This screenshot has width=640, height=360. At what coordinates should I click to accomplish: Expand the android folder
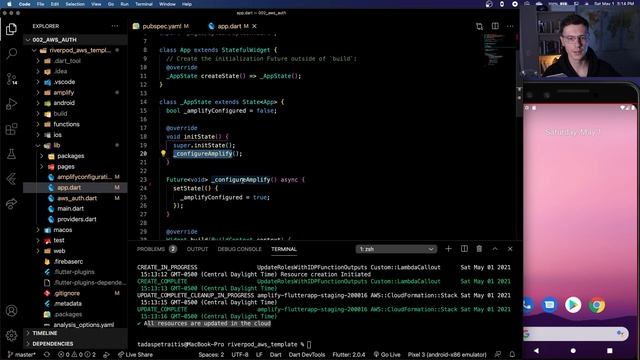76,103
